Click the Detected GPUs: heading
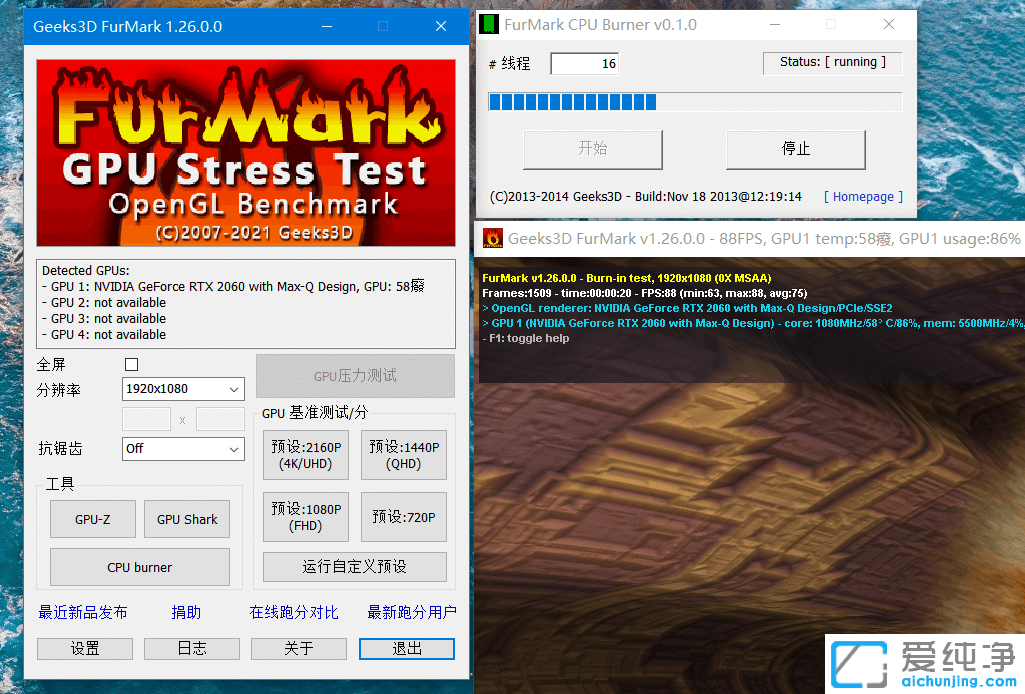Screen dimensions: 1025x694 click(86, 271)
